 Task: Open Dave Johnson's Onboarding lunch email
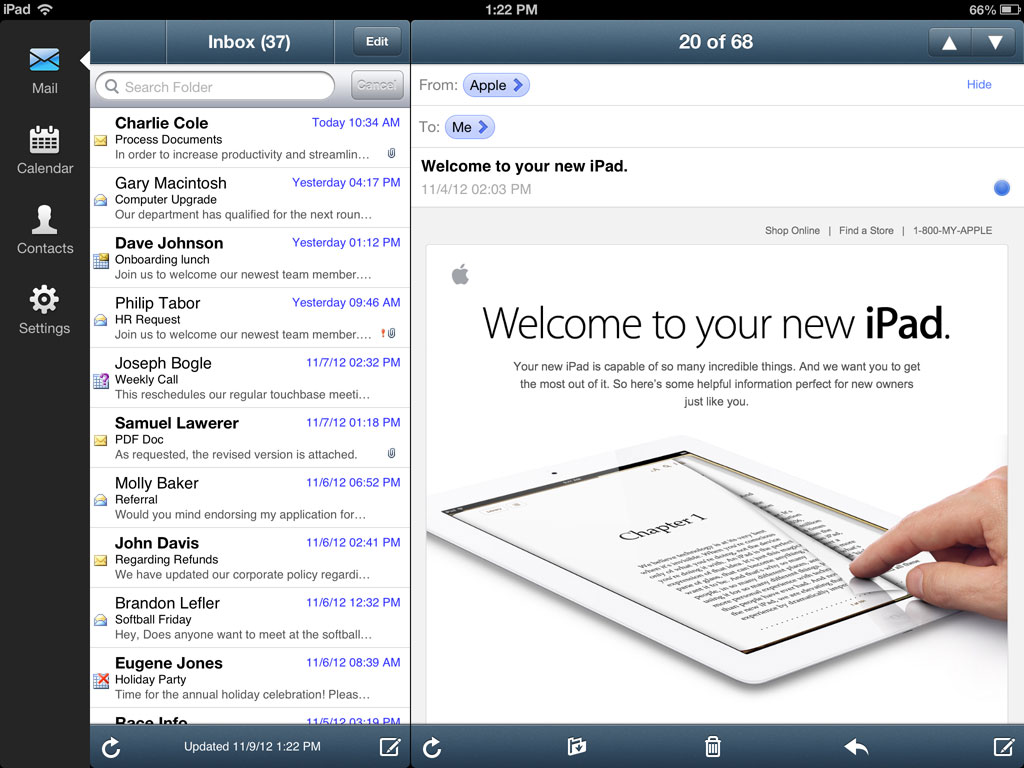click(x=248, y=258)
